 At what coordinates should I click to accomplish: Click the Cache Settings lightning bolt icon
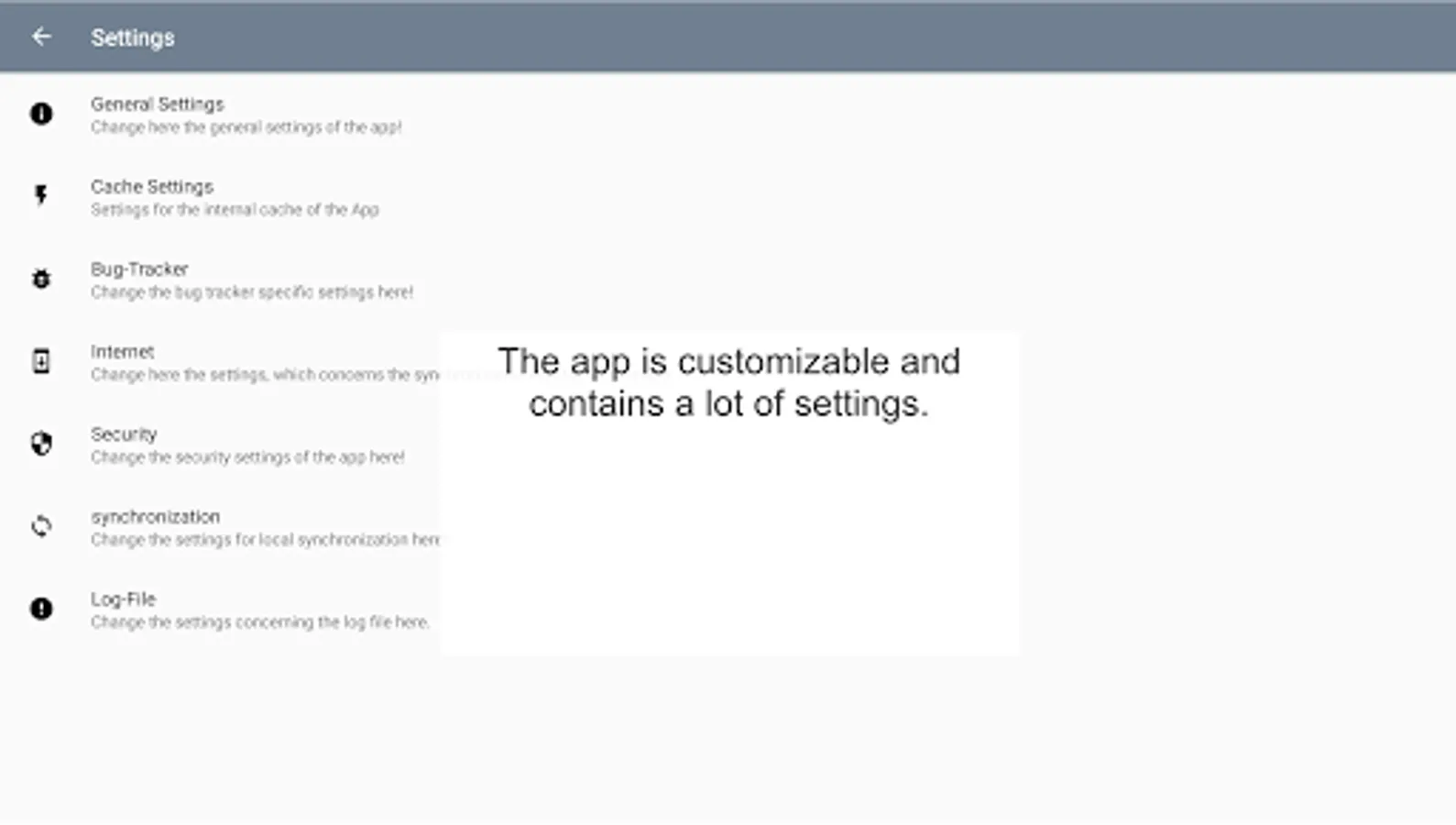tap(41, 195)
